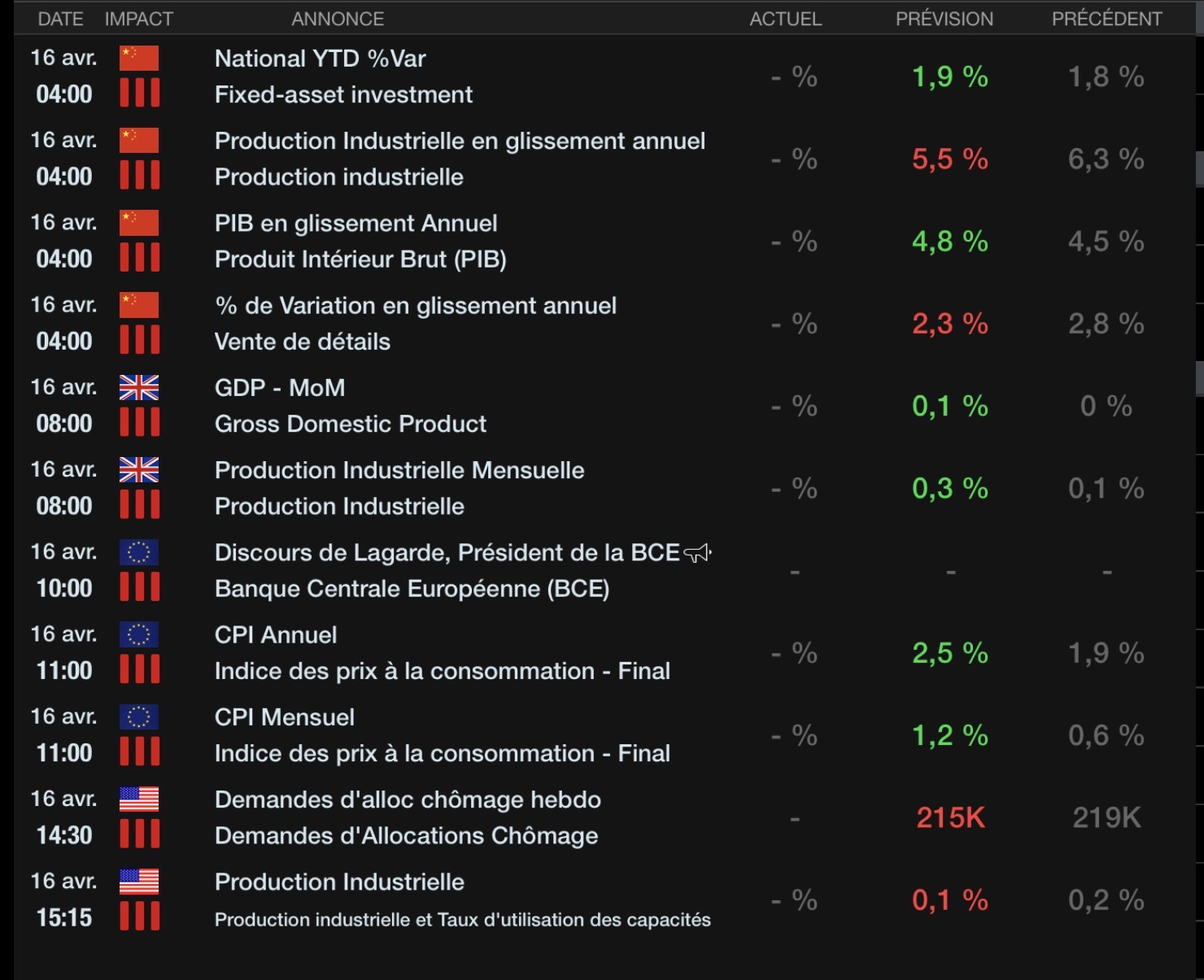1204x980 pixels.
Task: Select the 215K forecast value
Action: (951, 817)
